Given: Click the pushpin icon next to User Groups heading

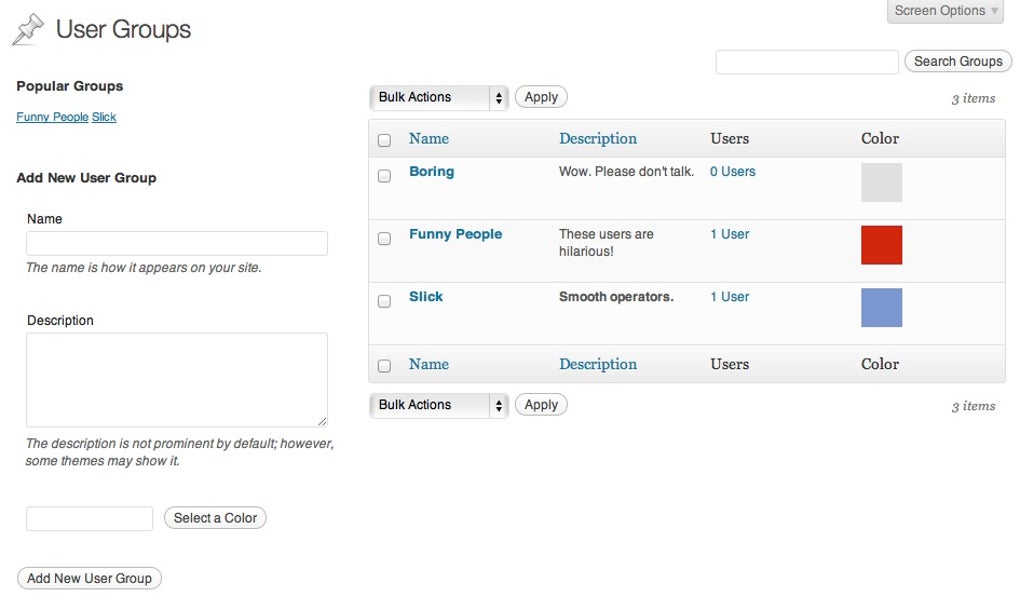Looking at the screenshot, I should pos(26,28).
